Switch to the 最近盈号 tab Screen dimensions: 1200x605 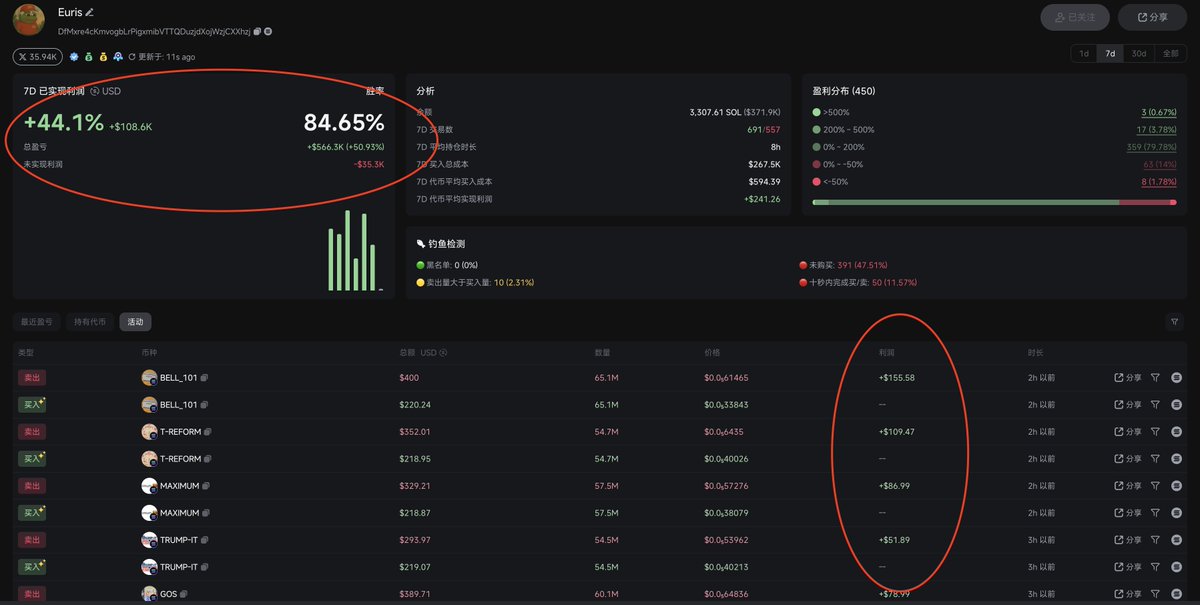pos(37,321)
